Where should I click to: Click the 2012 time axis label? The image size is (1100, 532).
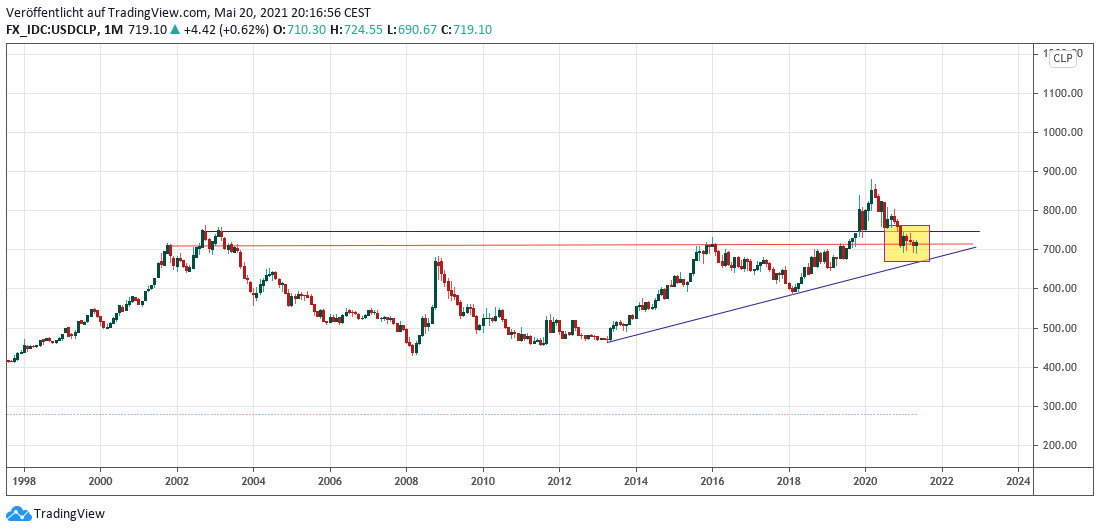(x=559, y=481)
